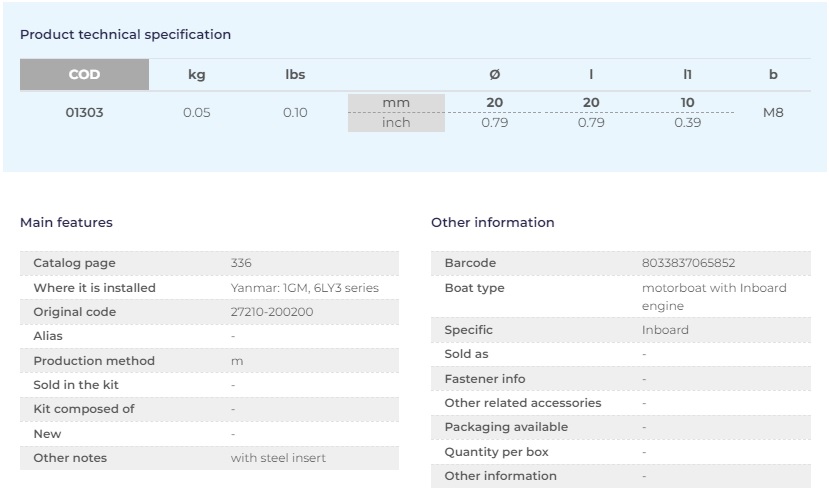Click the Product technical specification heading
Screen dimensions: 829x499
(125, 34)
